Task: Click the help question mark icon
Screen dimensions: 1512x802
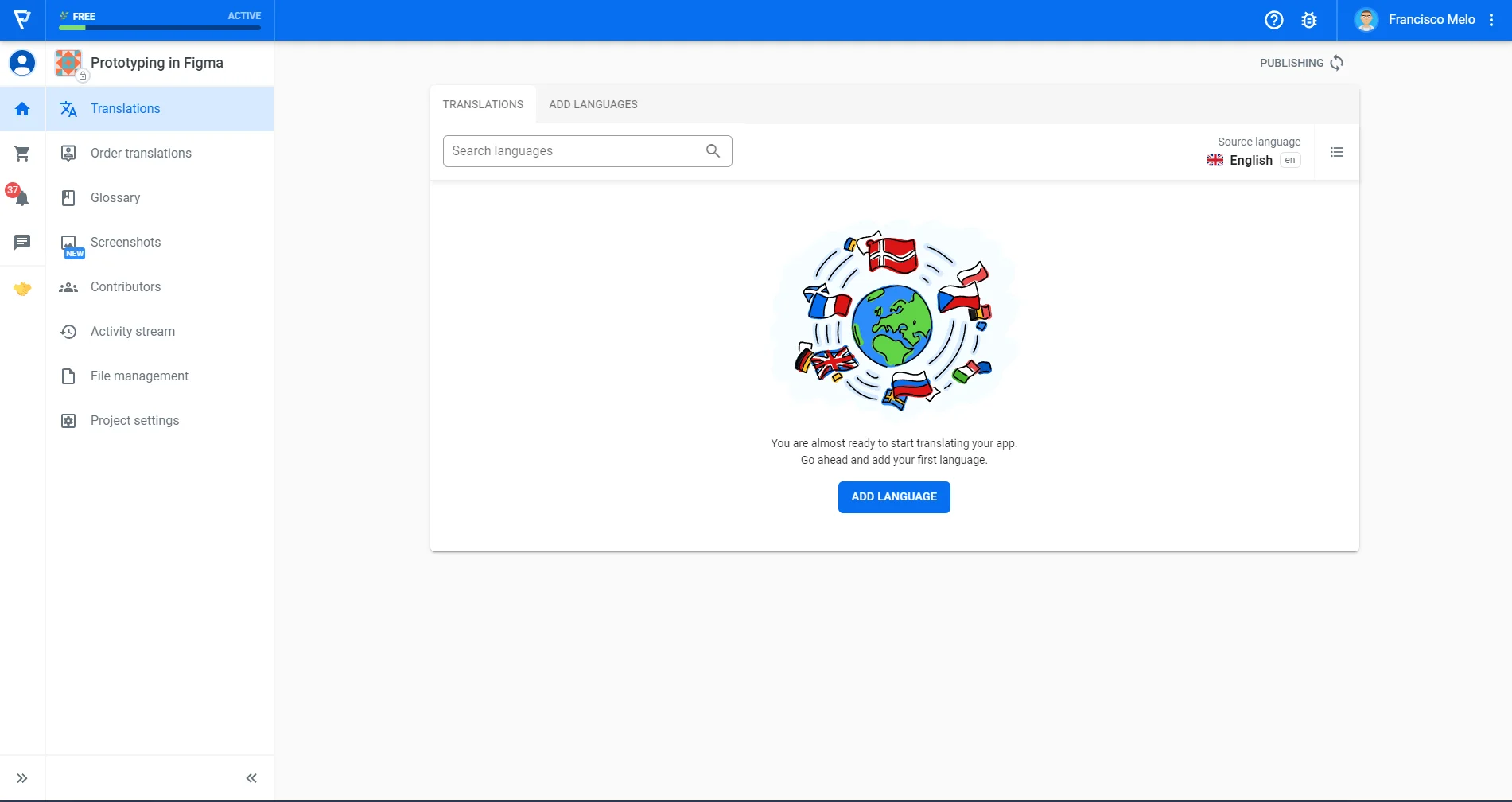Action: tap(1273, 20)
